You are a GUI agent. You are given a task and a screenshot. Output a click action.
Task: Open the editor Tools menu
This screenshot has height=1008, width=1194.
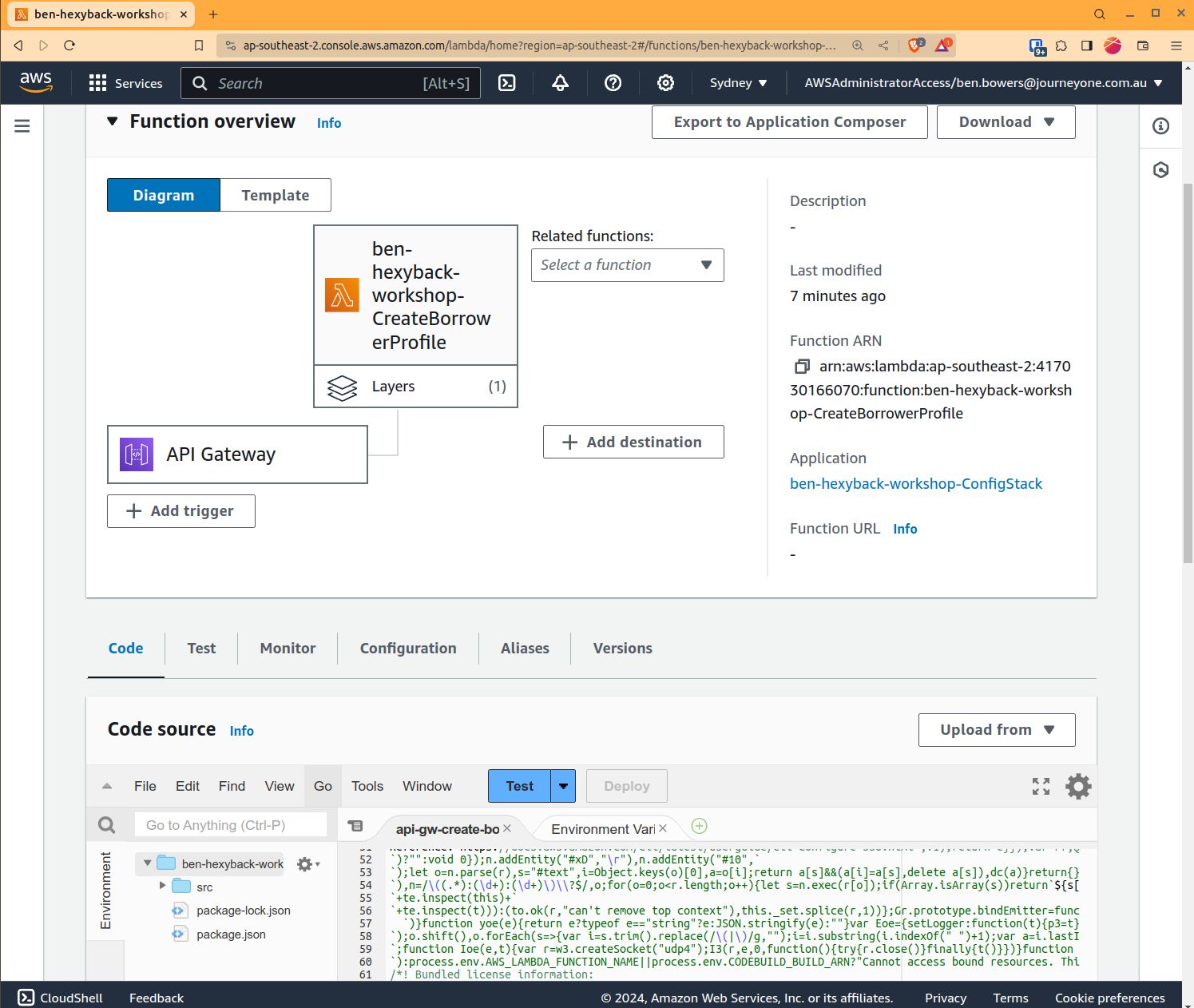[367, 787]
